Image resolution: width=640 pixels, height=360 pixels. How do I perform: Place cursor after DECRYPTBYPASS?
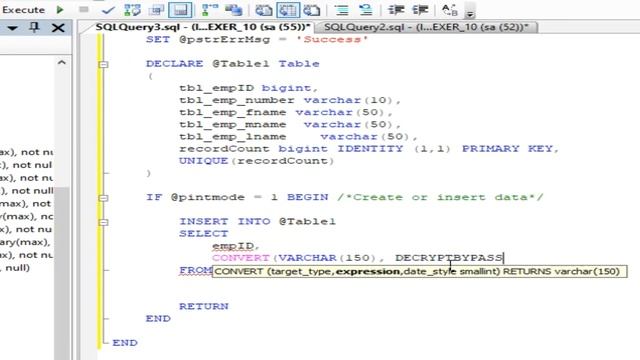[504, 258]
